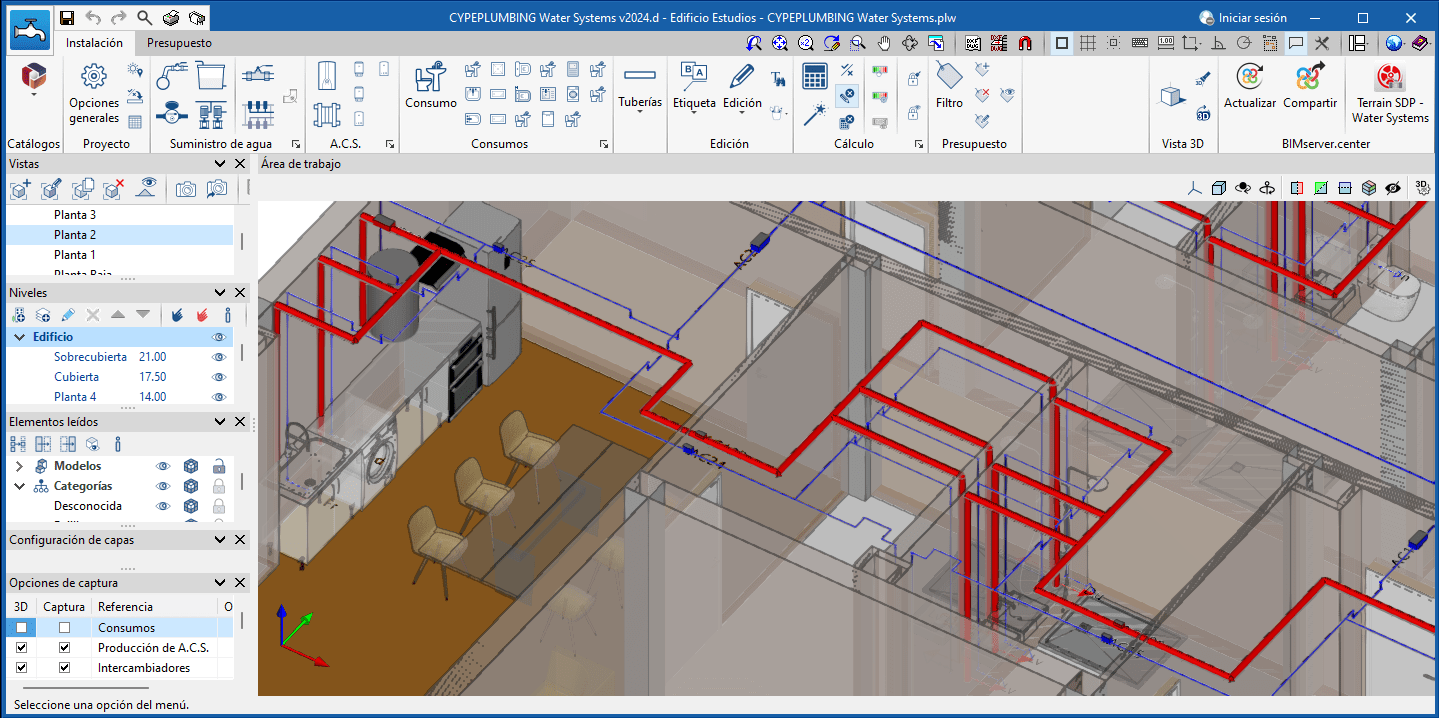Toggle visibility of Sobrecubierta level
This screenshot has width=1439, height=718.
coord(219,357)
